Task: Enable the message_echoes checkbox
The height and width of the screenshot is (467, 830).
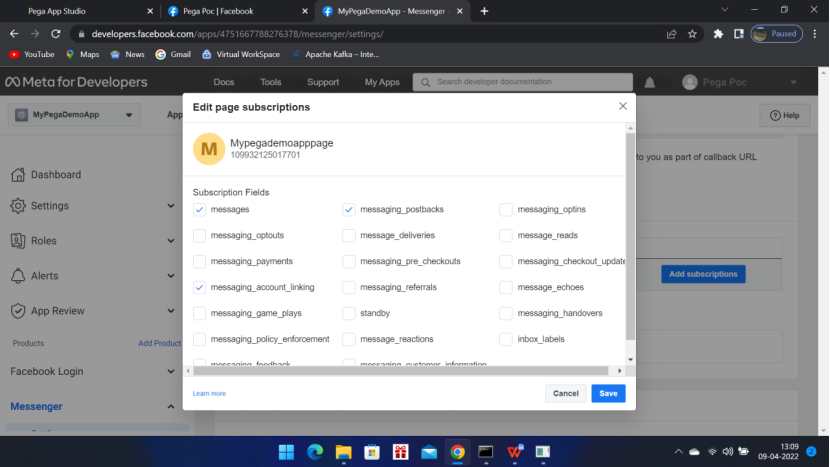Action: 506,287
